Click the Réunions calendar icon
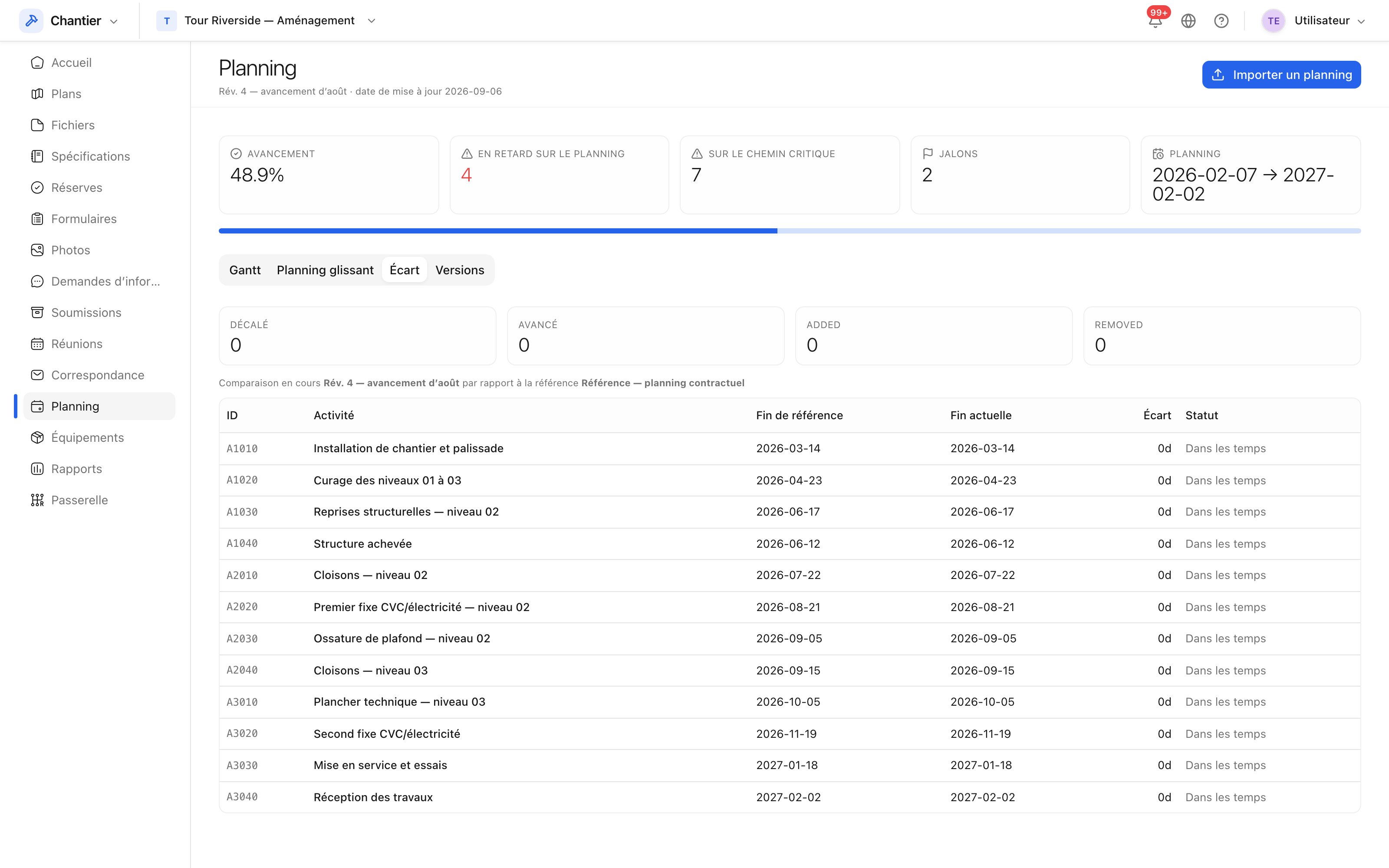 pyautogui.click(x=37, y=344)
